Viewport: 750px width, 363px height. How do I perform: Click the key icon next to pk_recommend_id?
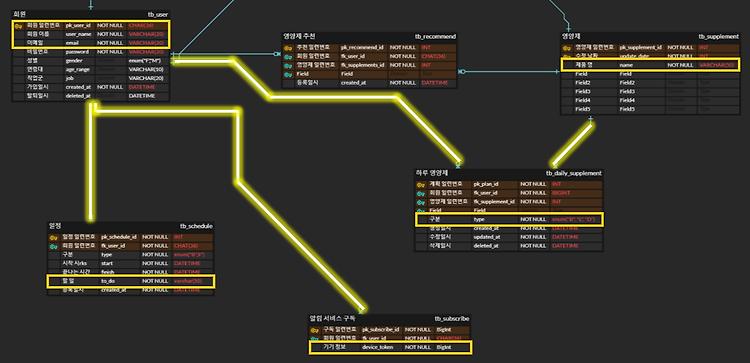[287, 48]
